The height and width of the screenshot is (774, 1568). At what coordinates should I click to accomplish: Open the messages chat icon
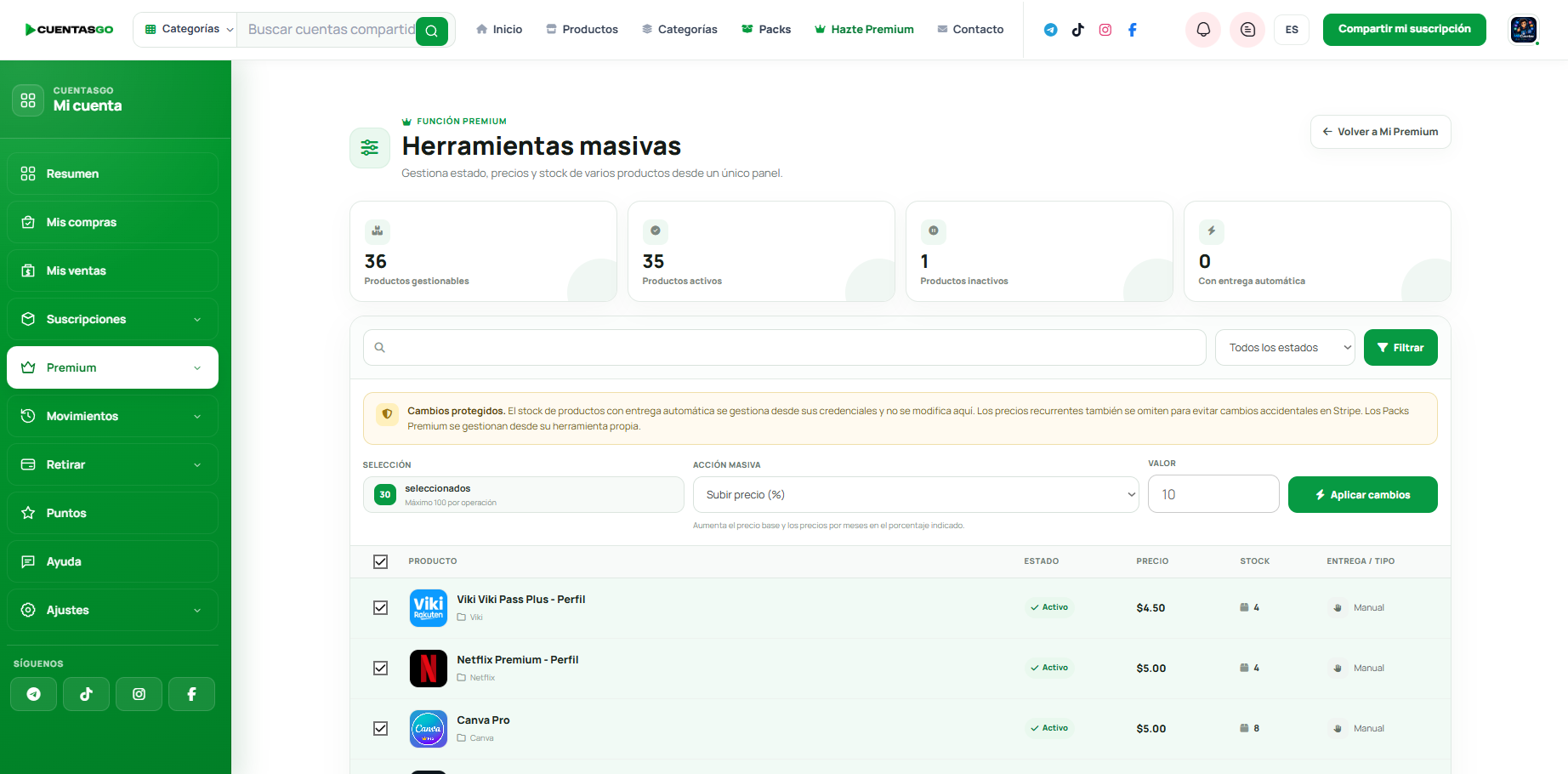pos(1247,30)
